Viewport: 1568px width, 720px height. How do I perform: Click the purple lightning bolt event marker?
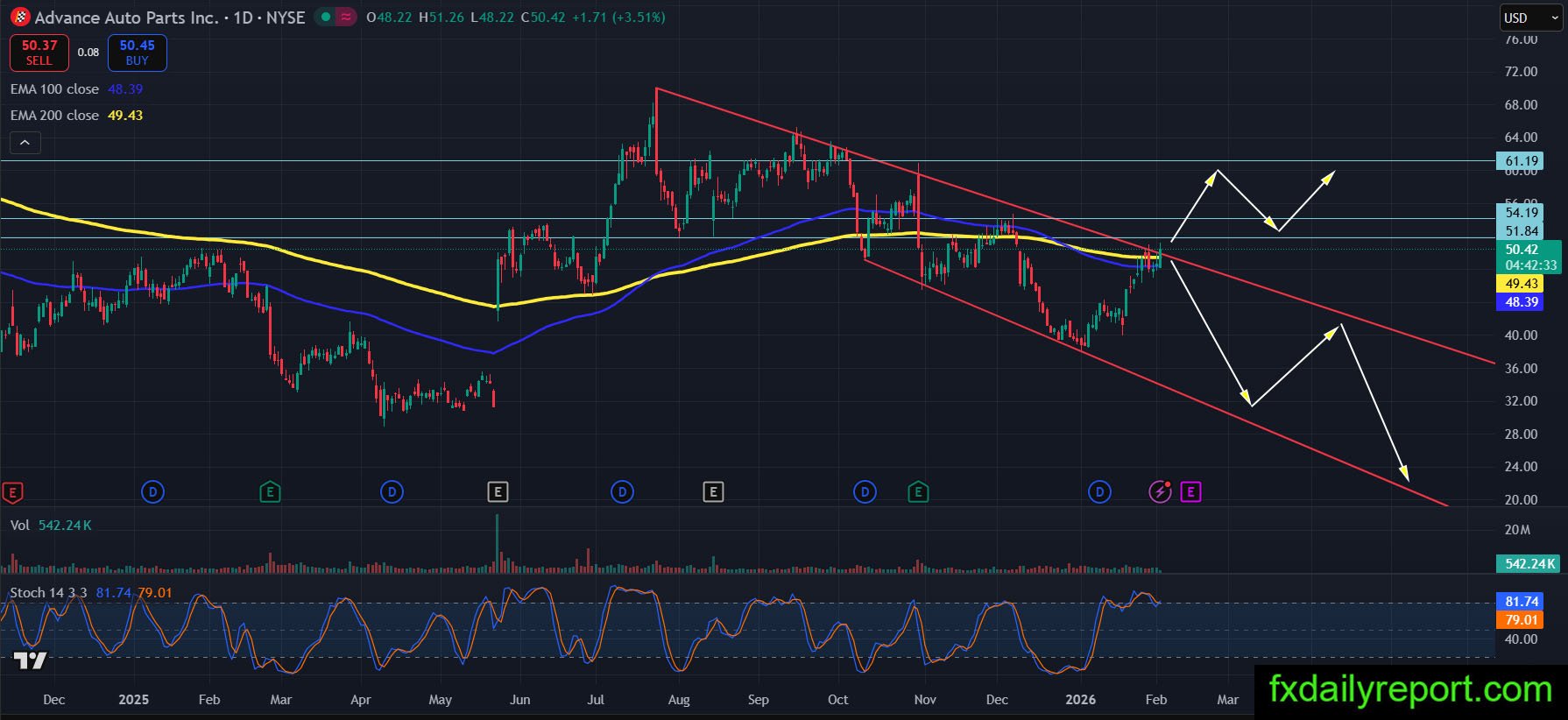coord(1160,492)
